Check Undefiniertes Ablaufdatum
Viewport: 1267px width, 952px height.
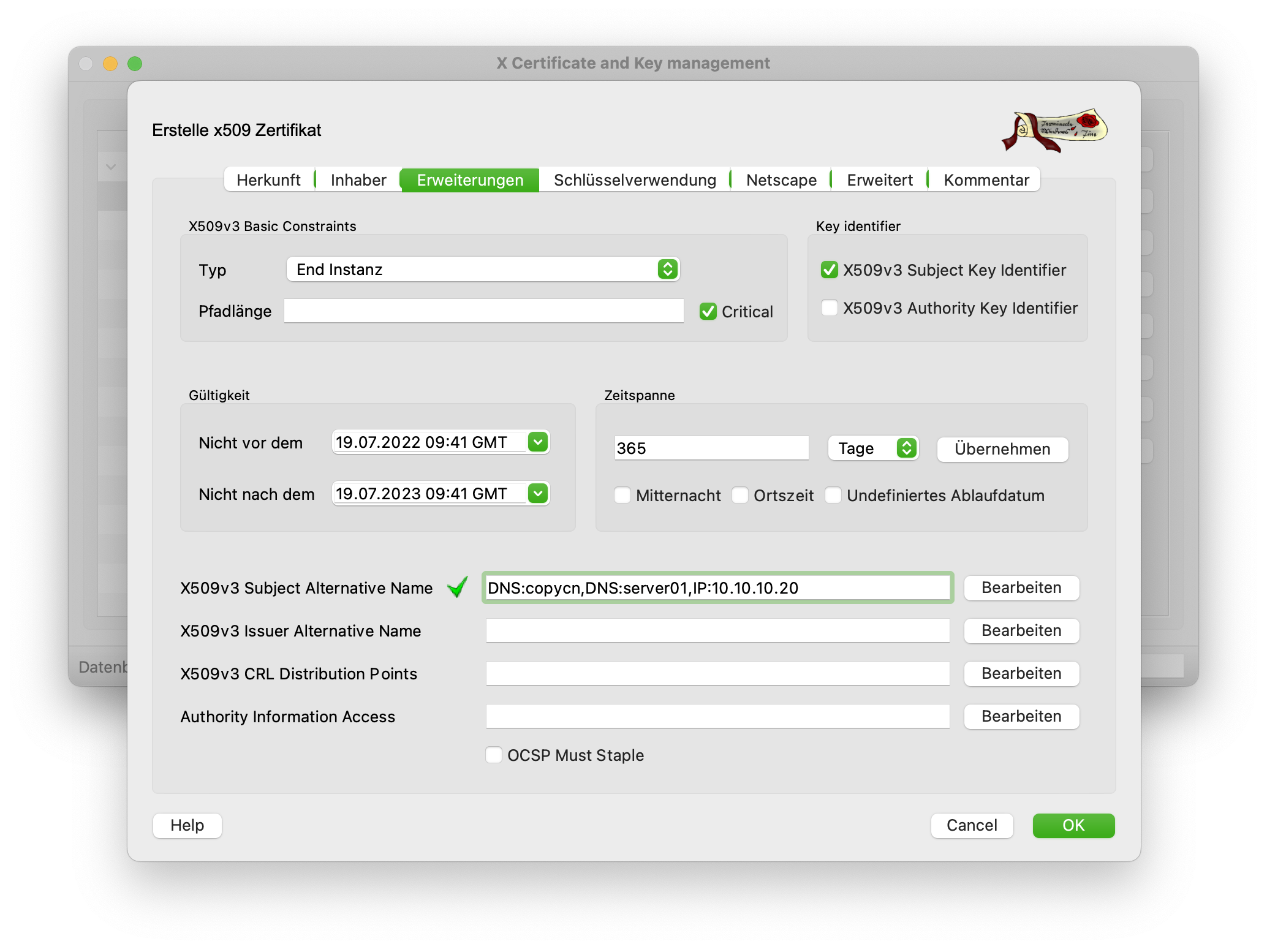point(833,495)
